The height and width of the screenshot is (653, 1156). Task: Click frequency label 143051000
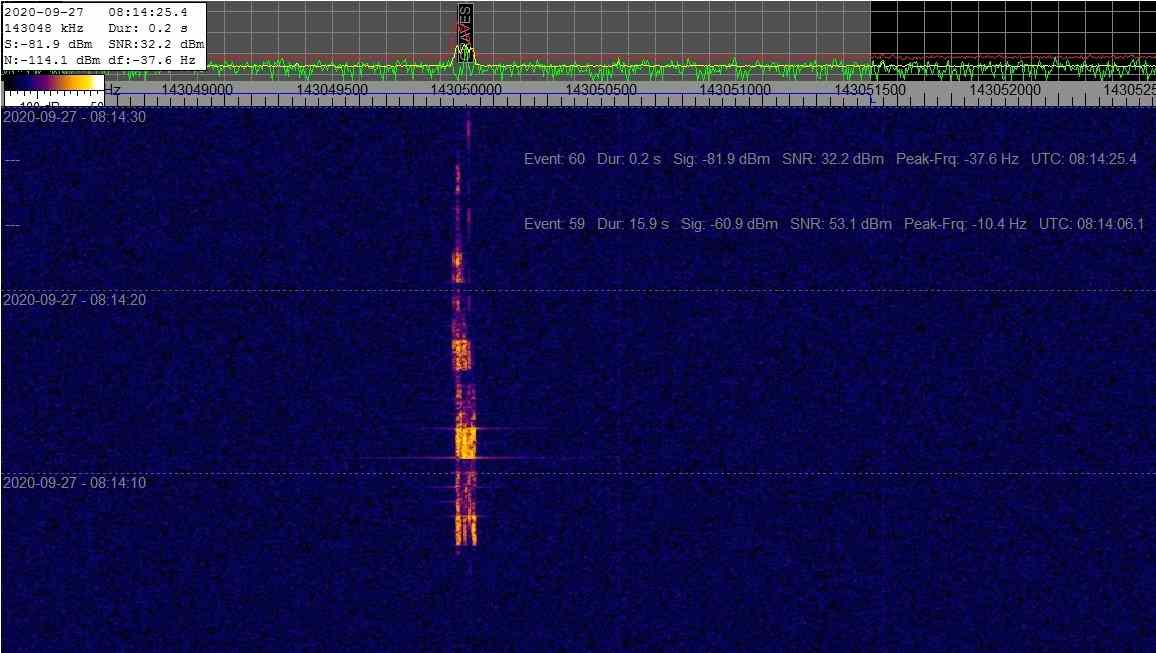735,89
